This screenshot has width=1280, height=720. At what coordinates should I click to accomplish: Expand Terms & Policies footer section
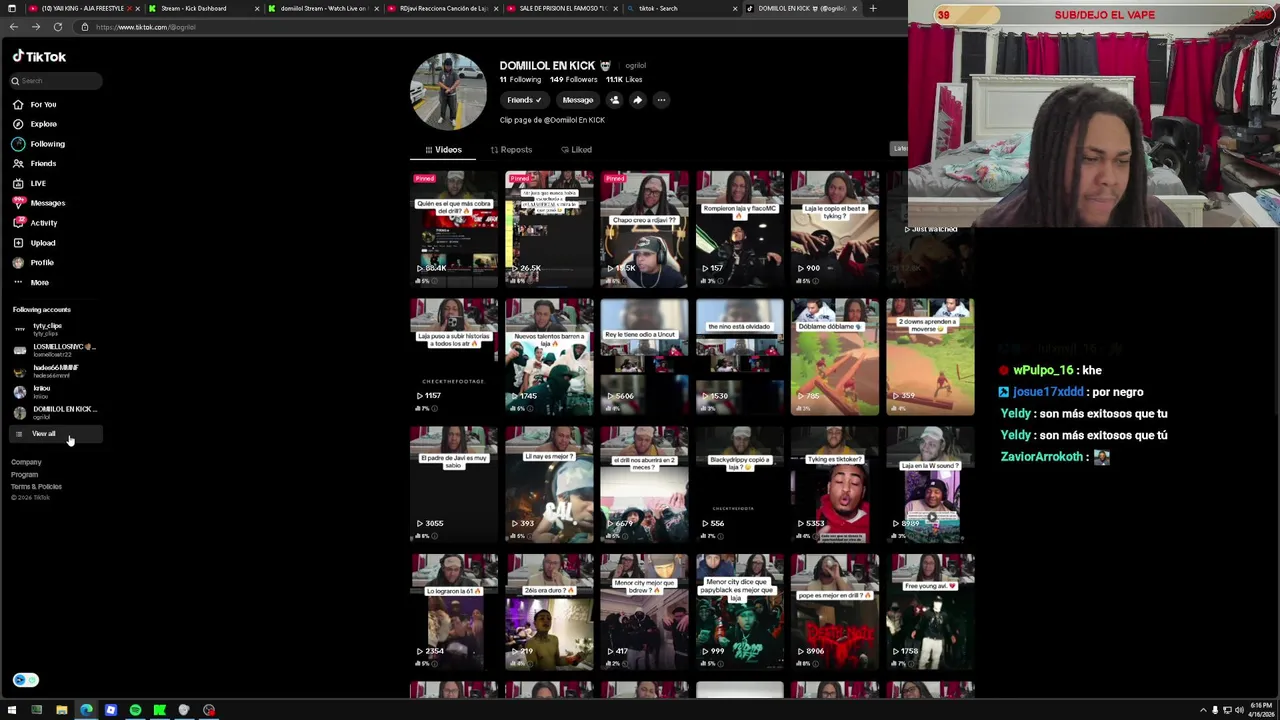coord(36,487)
